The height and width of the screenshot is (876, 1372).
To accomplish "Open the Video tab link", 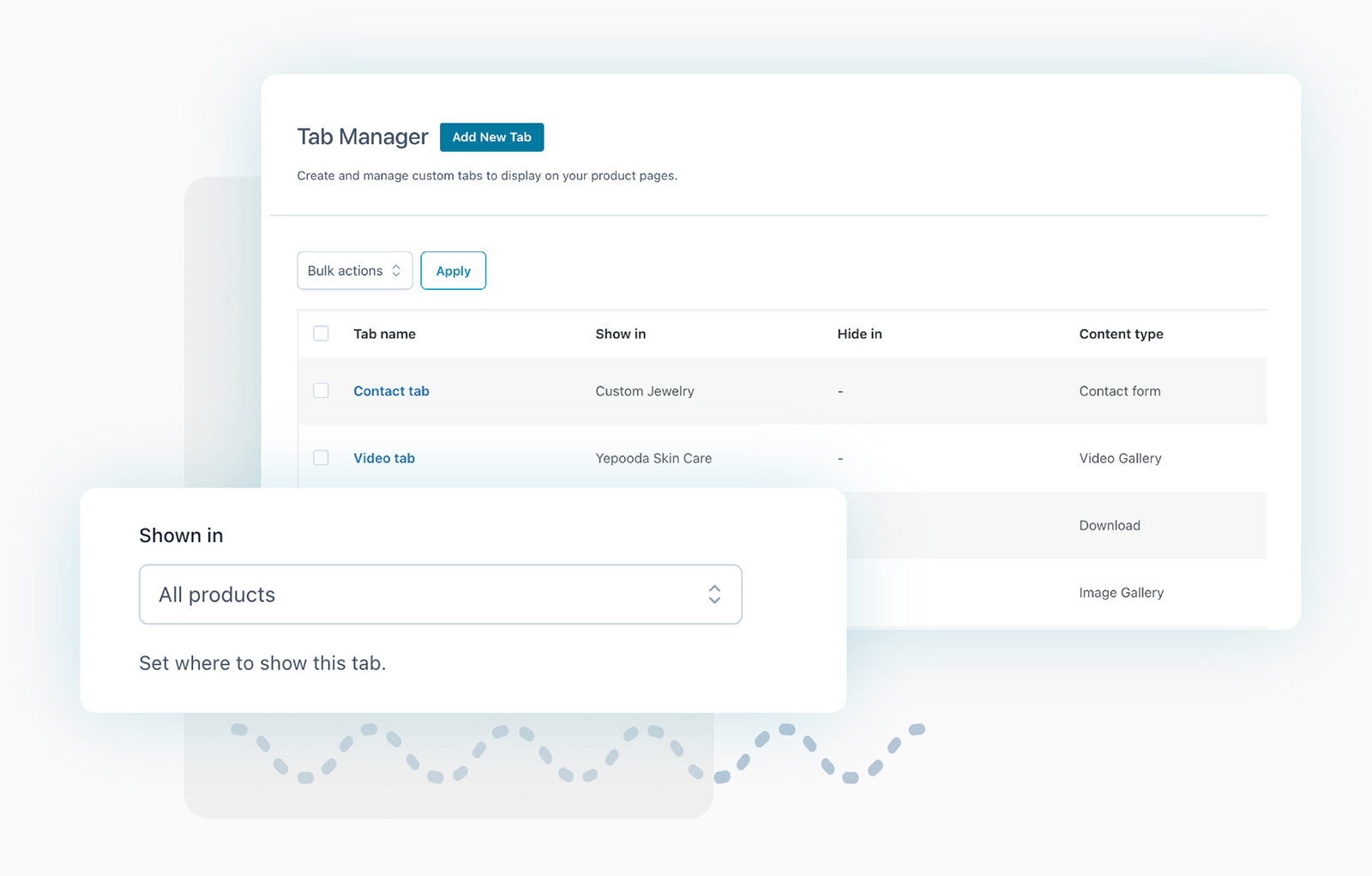I will pyautogui.click(x=383, y=457).
